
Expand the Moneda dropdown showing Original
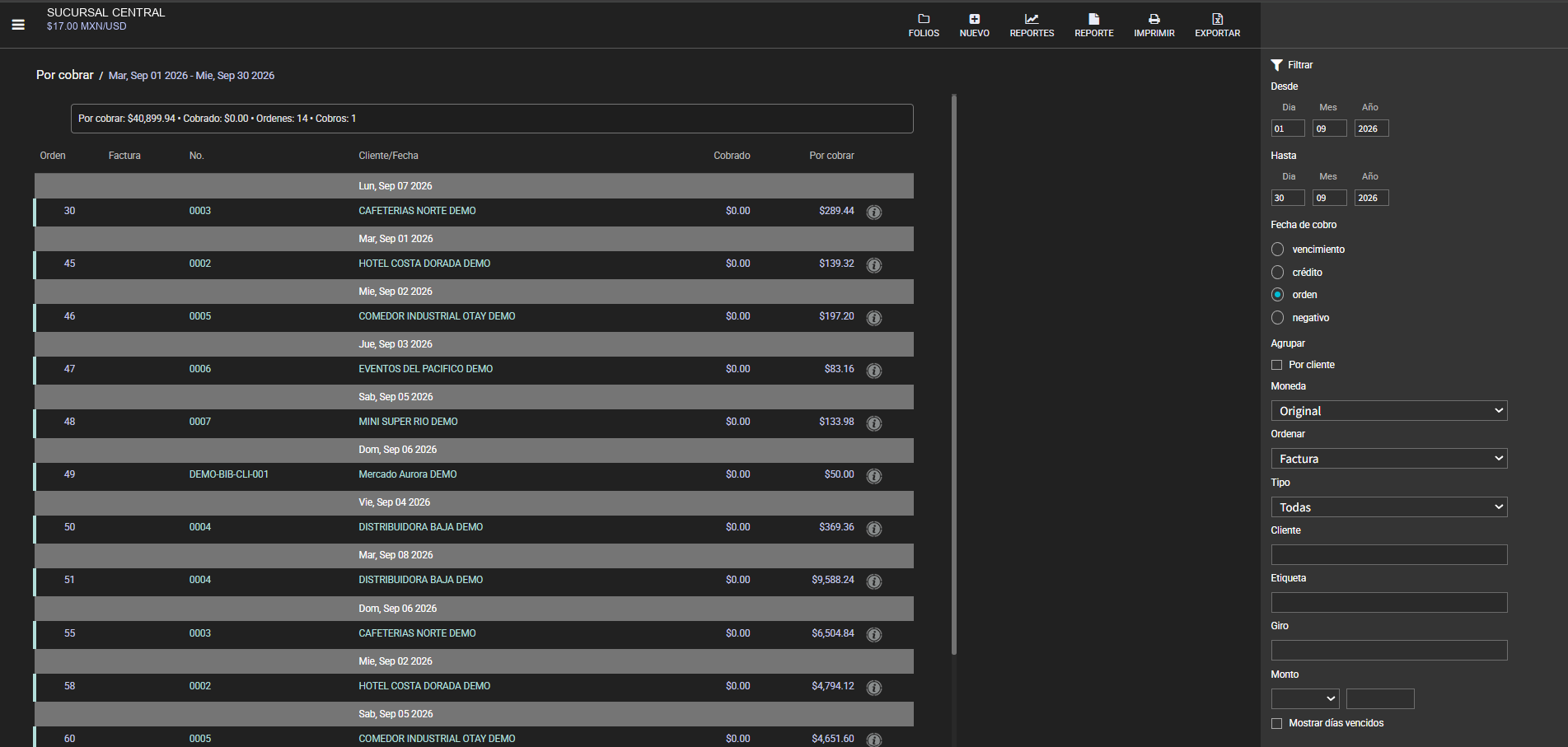(1389, 410)
